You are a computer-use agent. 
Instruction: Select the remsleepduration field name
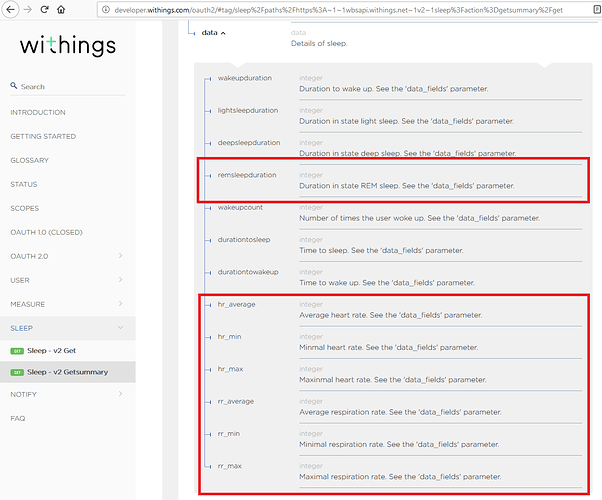coord(247,175)
